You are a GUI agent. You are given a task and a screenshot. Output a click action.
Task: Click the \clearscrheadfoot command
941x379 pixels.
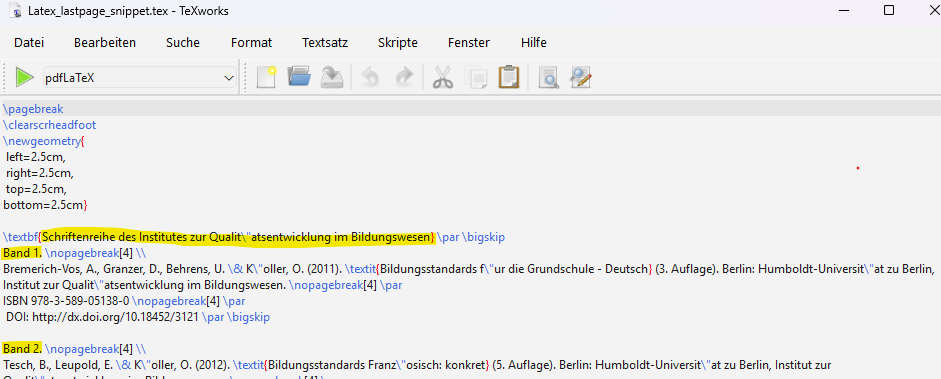49,125
